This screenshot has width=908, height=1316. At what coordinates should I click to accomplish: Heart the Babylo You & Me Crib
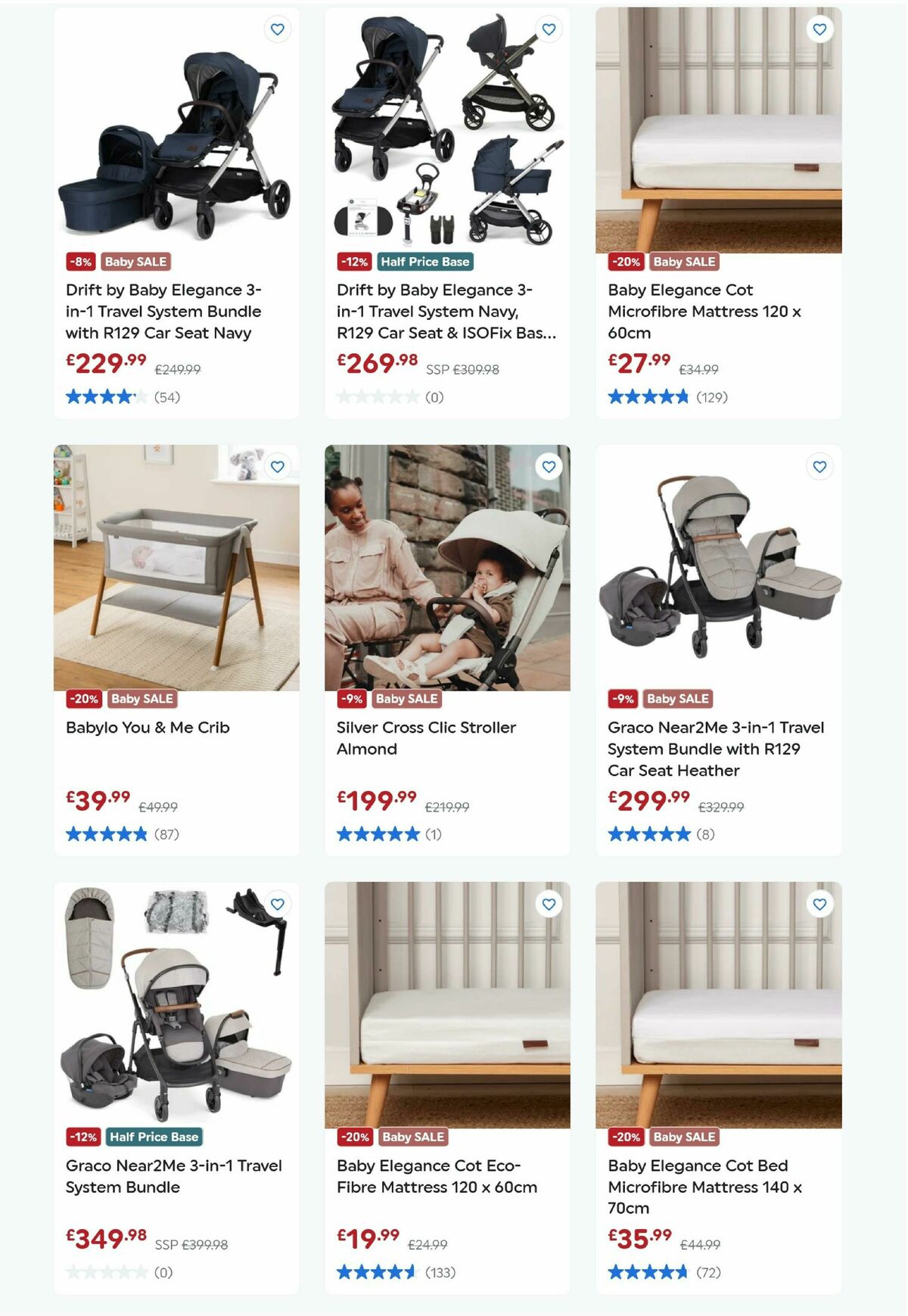[278, 467]
